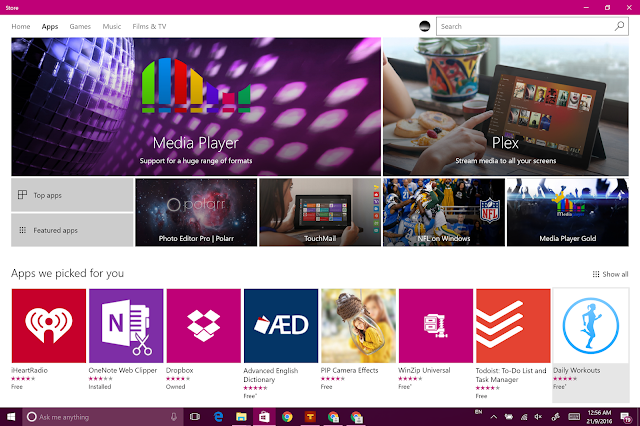This screenshot has width=640, height=426.
Task: Click the magnifier search icon
Action: click(619, 26)
